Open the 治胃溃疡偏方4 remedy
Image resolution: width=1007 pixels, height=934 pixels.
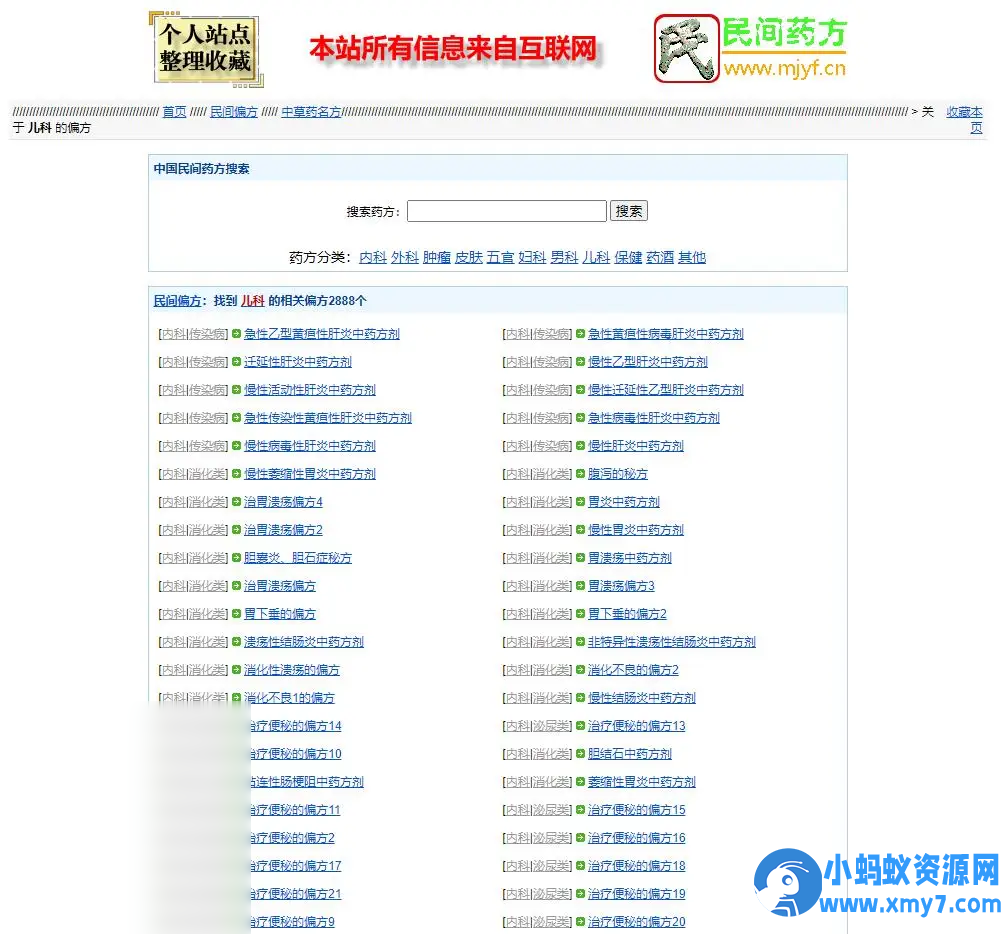pyautogui.click(x=283, y=502)
